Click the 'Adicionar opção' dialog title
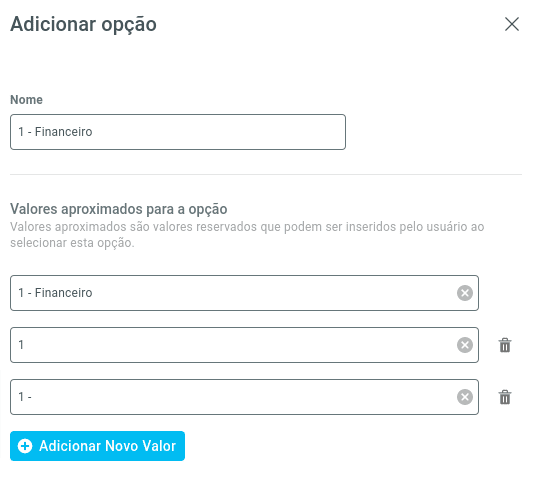The image size is (538, 477). point(83,25)
